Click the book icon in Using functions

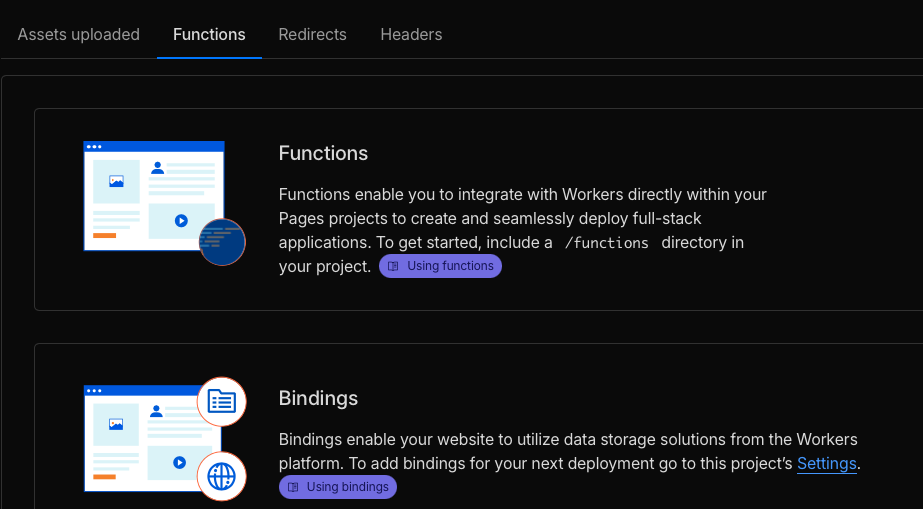tap(393, 266)
